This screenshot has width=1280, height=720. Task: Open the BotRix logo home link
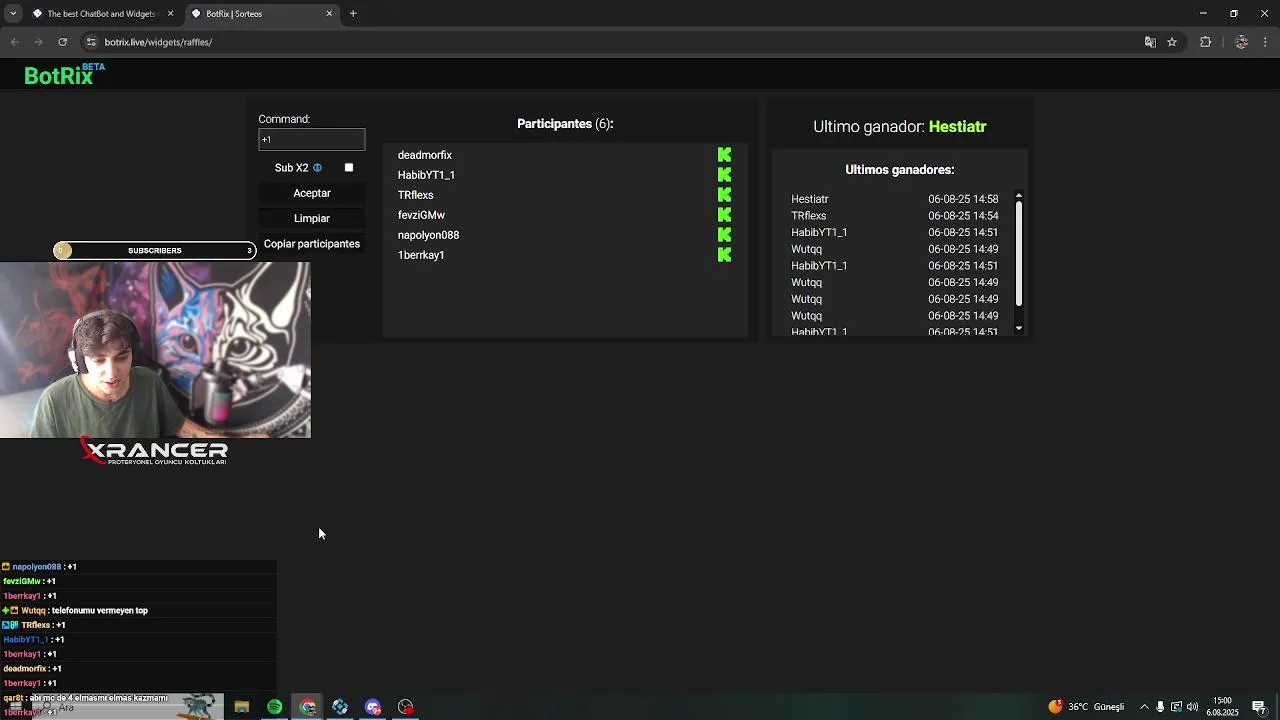(x=64, y=75)
